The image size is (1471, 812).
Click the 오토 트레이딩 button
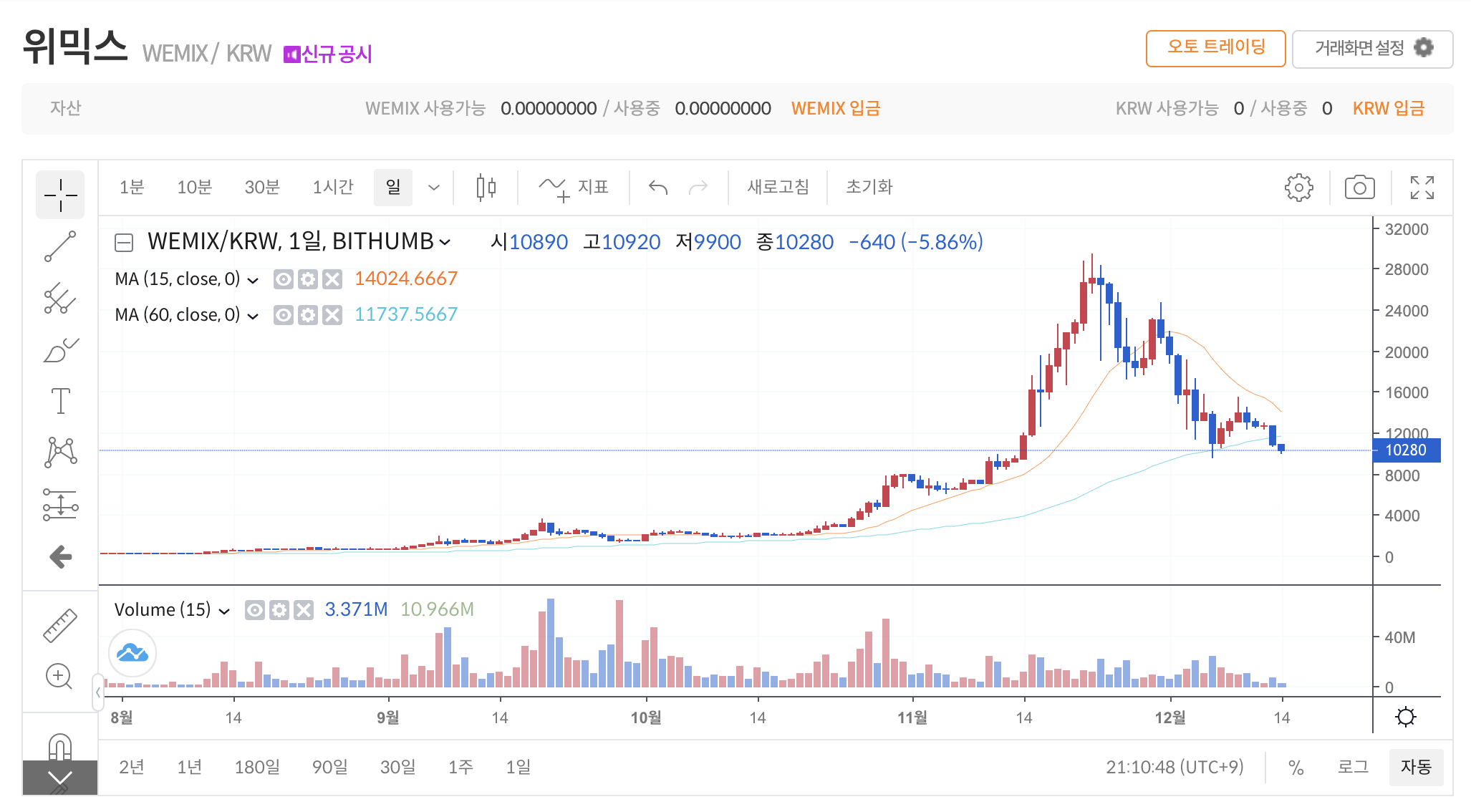click(x=1215, y=48)
